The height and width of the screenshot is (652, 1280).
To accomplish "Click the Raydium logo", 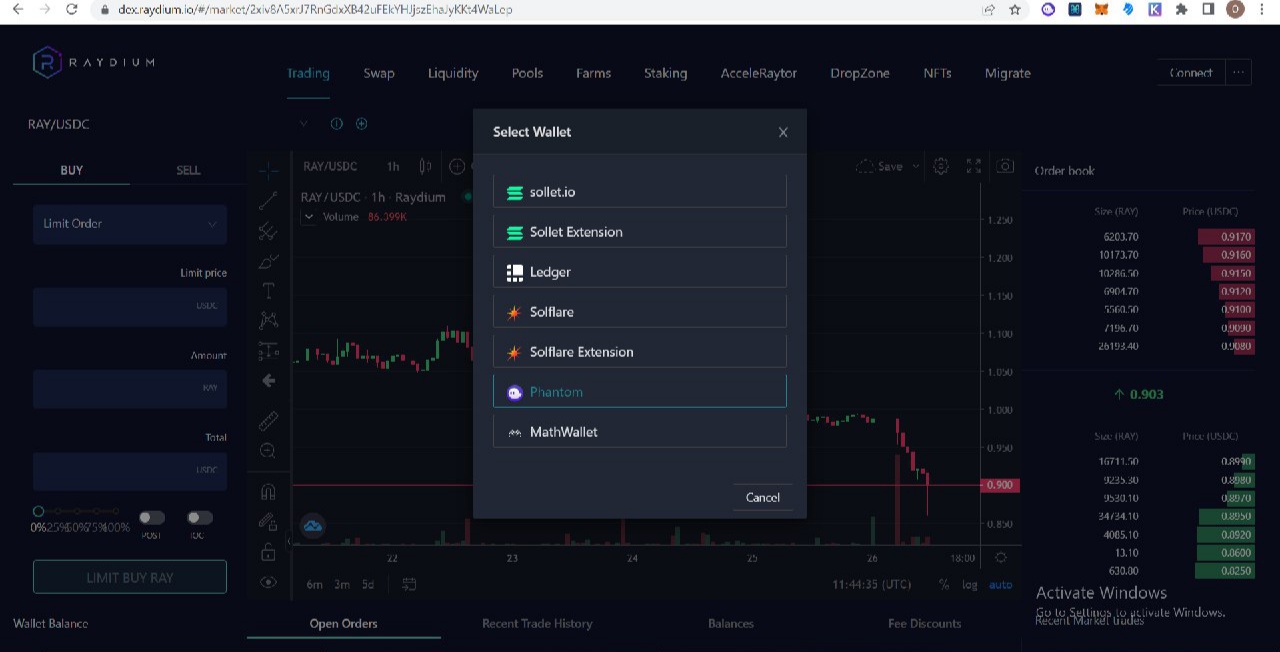I will click(94, 62).
